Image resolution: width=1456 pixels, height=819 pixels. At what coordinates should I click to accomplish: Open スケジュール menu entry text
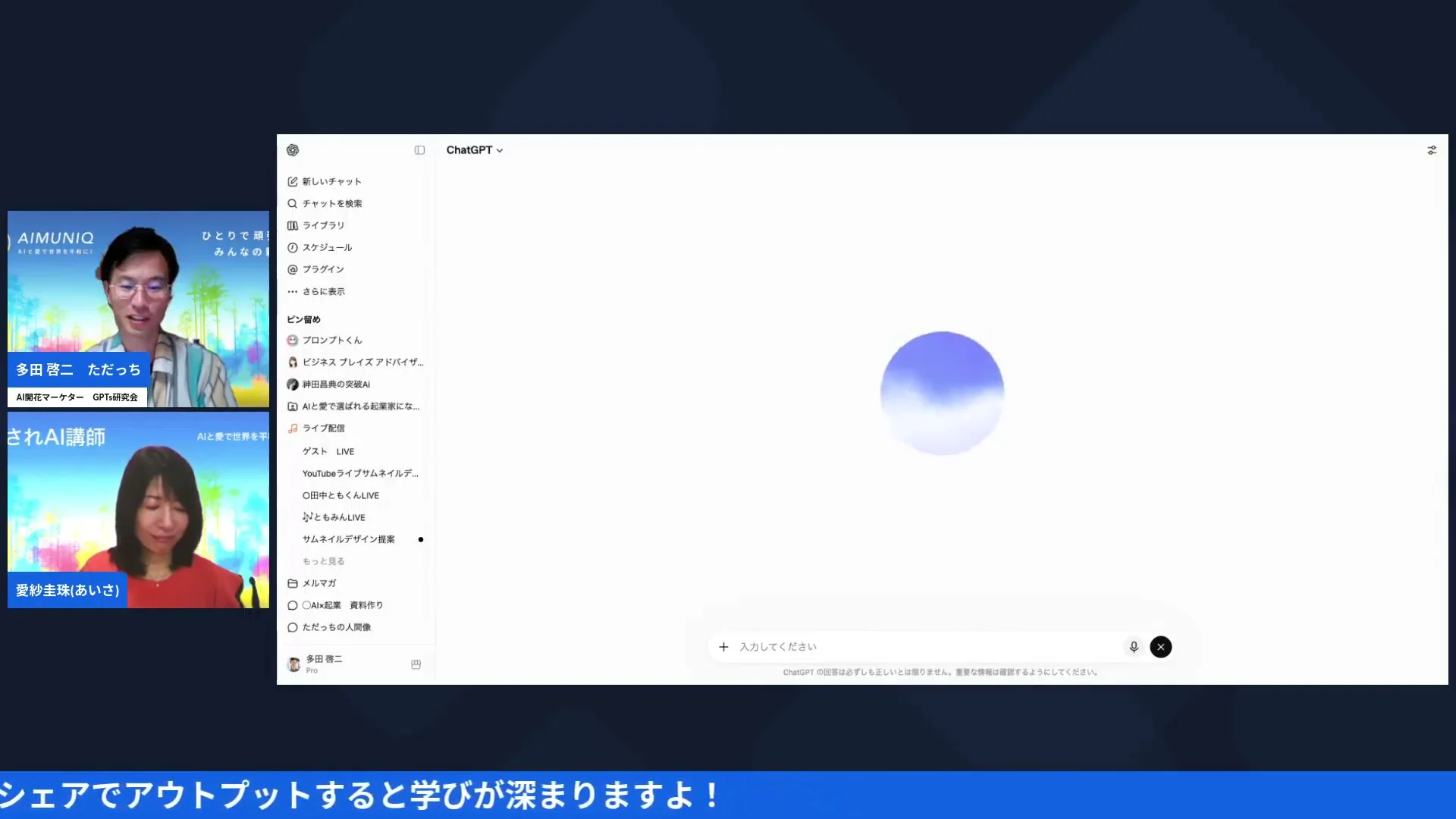(x=328, y=247)
